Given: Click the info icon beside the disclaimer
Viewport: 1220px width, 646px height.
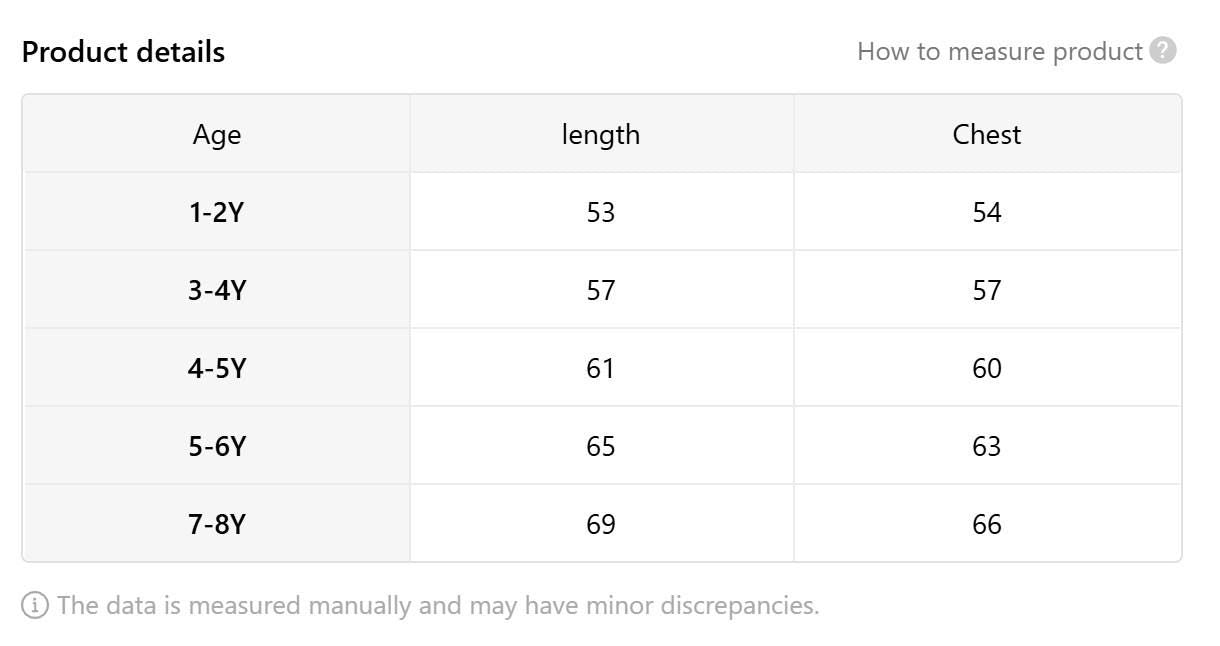Looking at the screenshot, I should point(35,605).
